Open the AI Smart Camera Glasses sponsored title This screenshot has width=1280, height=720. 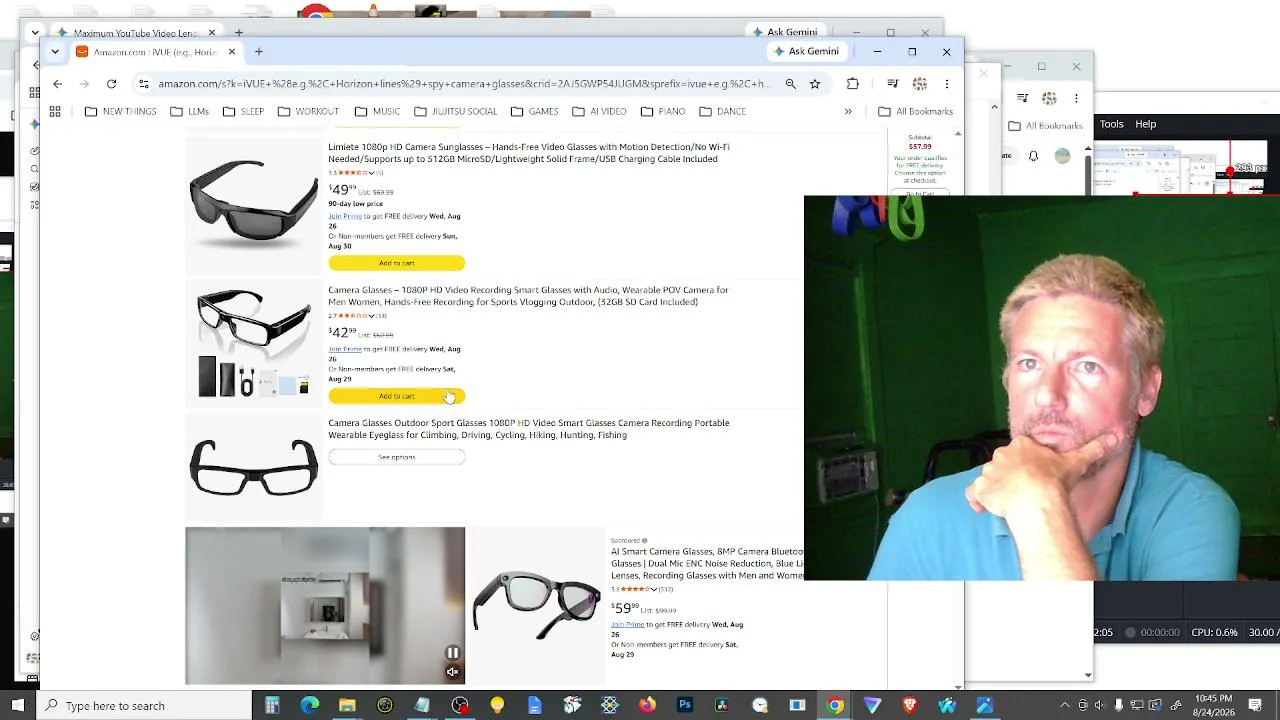coord(707,564)
